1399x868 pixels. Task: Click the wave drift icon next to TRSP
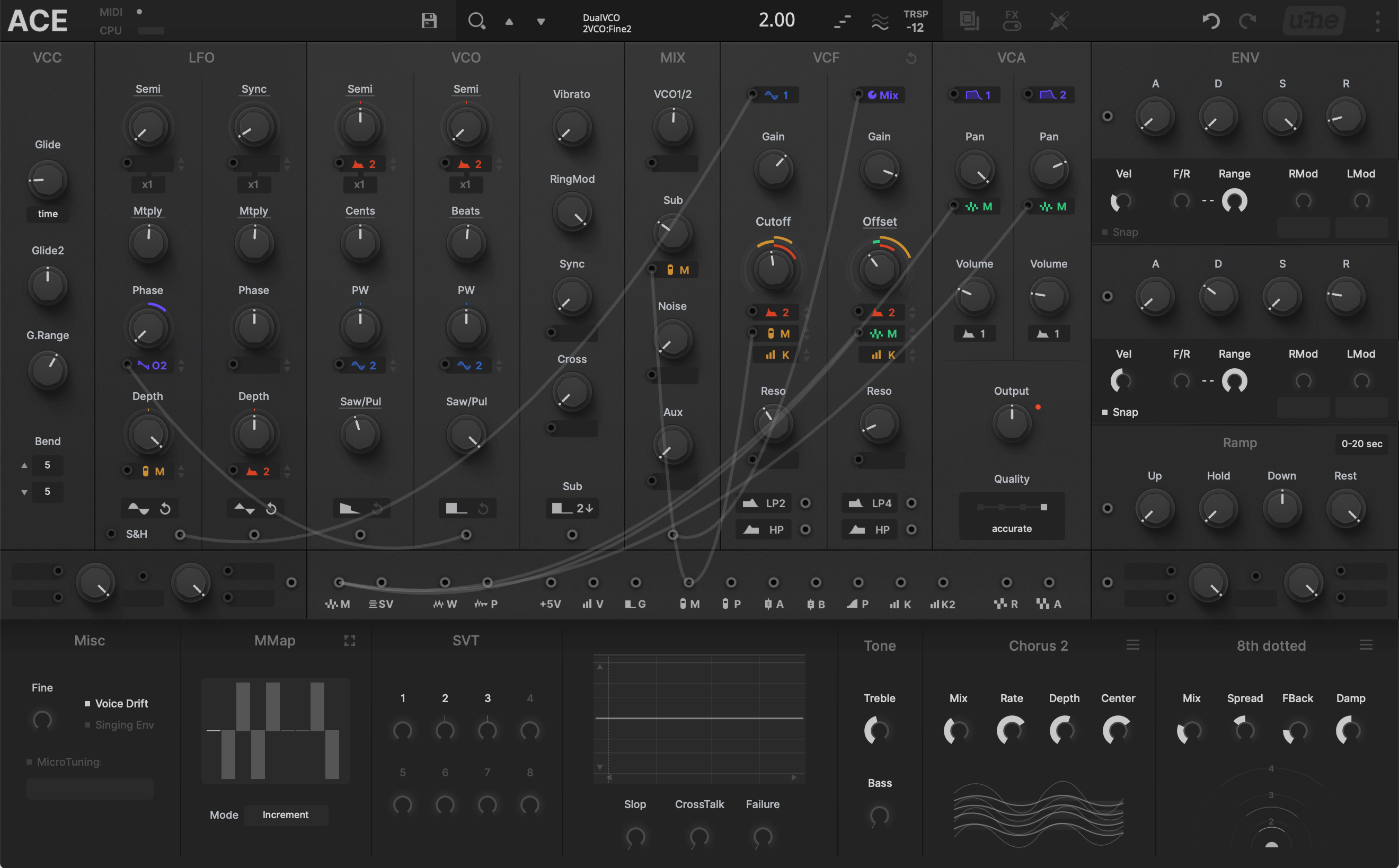coord(880,22)
